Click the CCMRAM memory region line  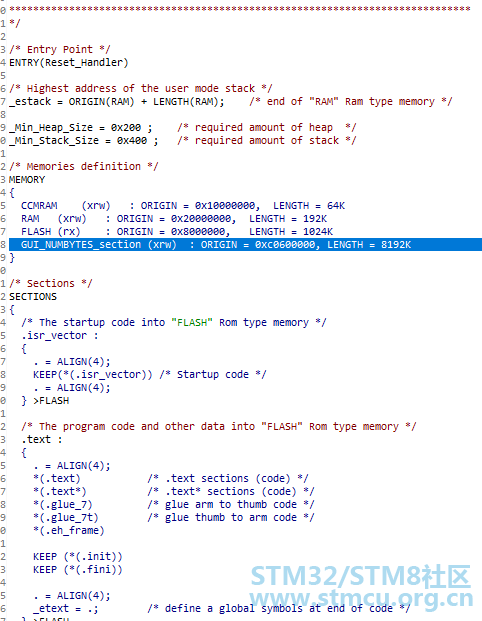coord(183,206)
